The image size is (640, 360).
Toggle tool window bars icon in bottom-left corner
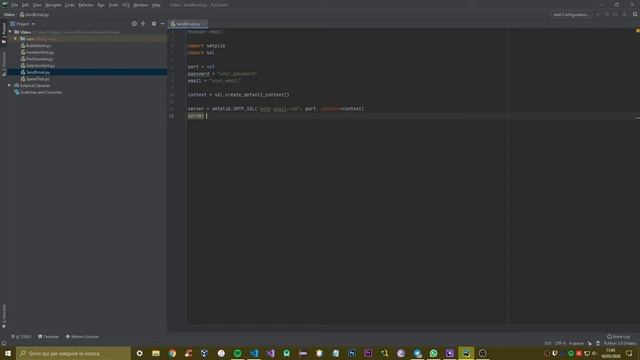4,343
